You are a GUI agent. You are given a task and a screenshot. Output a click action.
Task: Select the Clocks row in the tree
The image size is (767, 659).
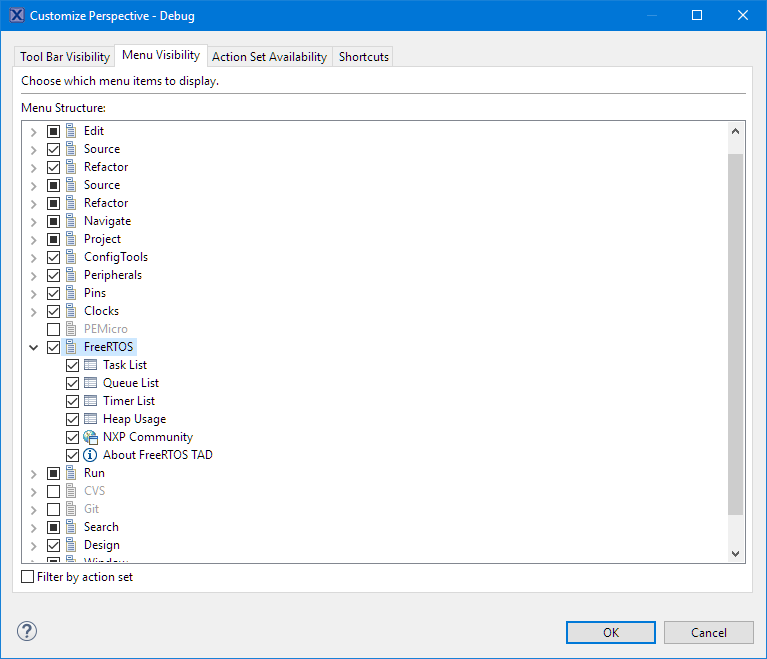coord(101,311)
